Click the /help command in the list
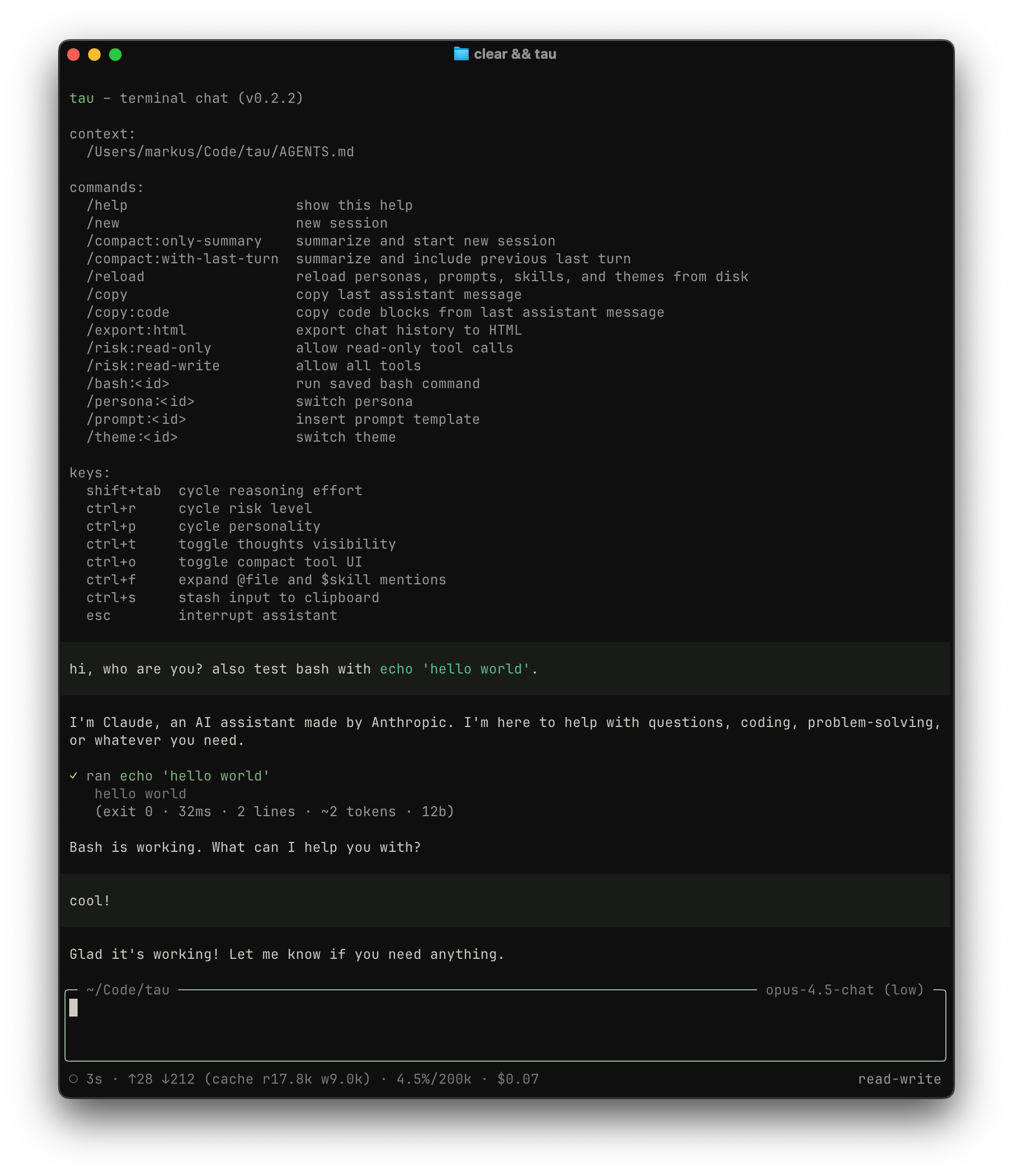The image size is (1013, 1176). coord(106,206)
